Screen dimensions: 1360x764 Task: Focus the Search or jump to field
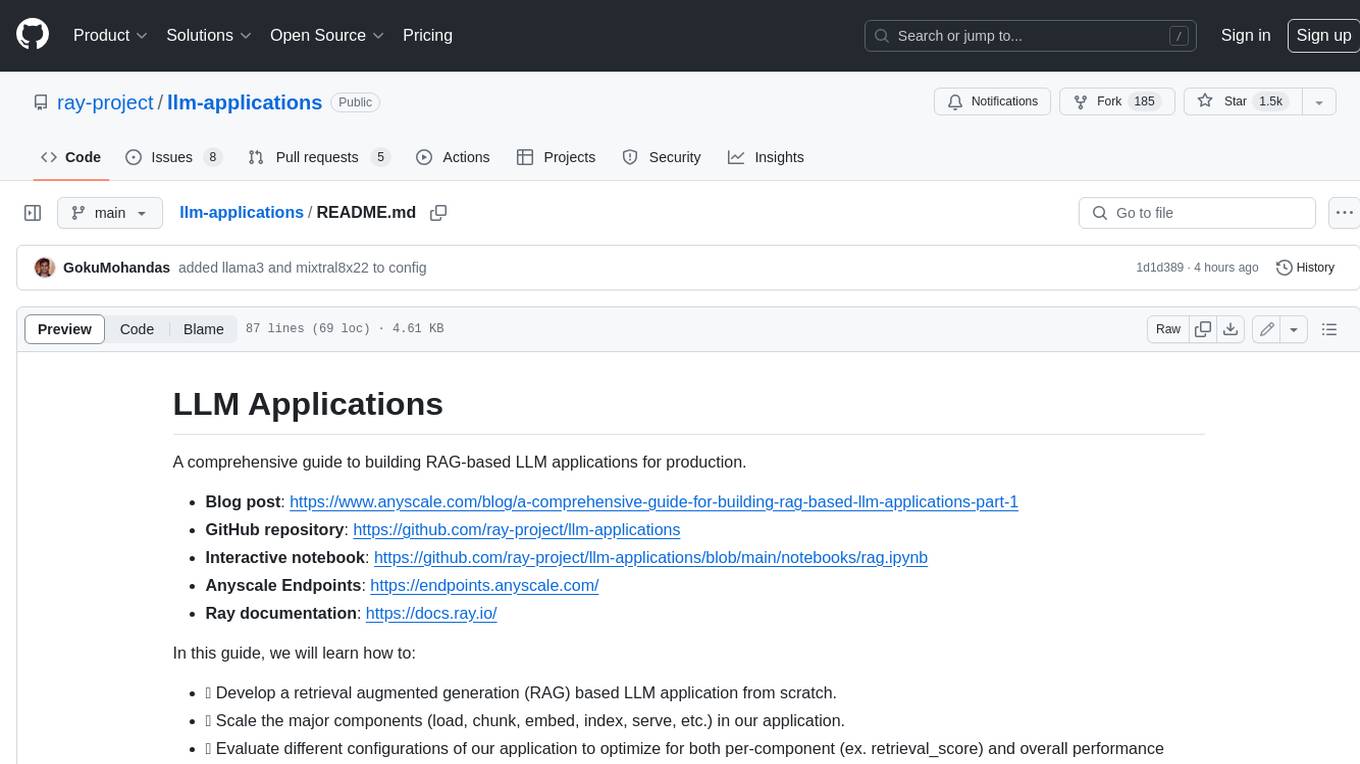[1032, 36]
